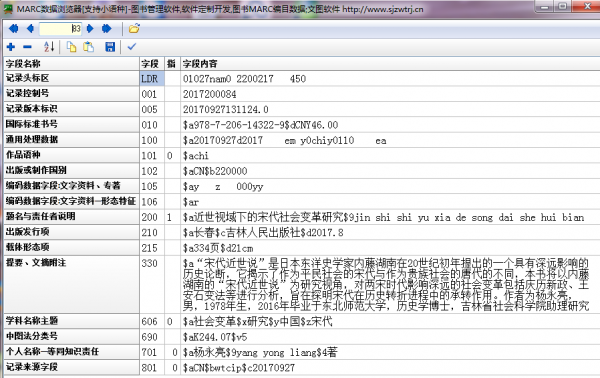
Task: Select the 国际标准书号 row label
Action: click(x=72, y=124)
